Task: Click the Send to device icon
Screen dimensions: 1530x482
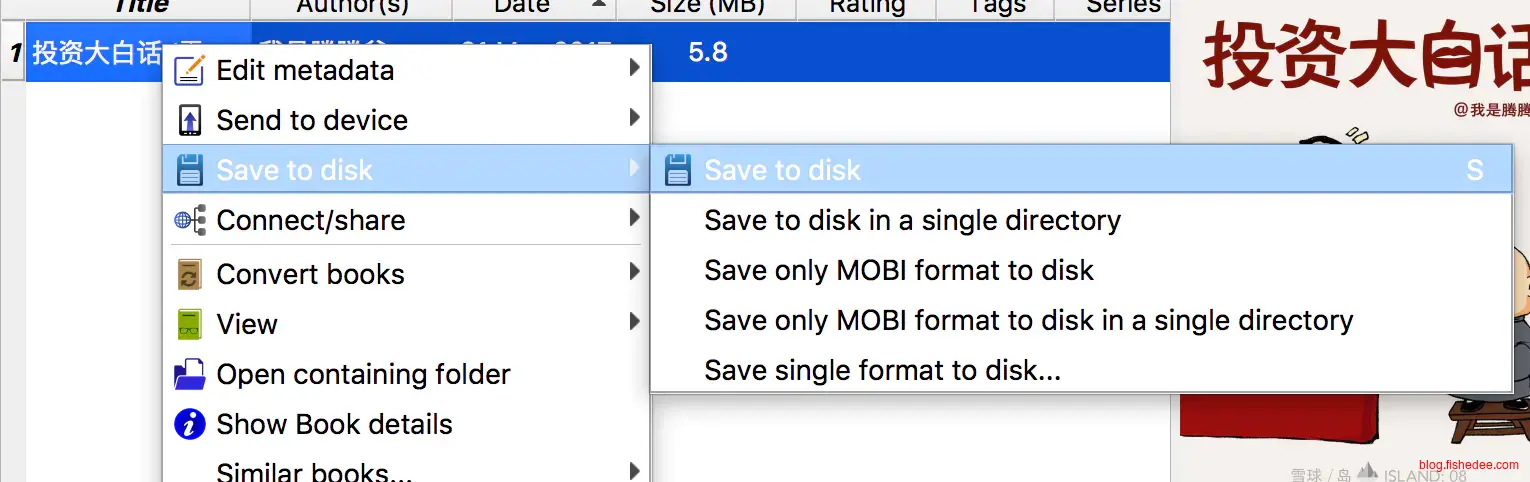Action: [x=190, y=121]
